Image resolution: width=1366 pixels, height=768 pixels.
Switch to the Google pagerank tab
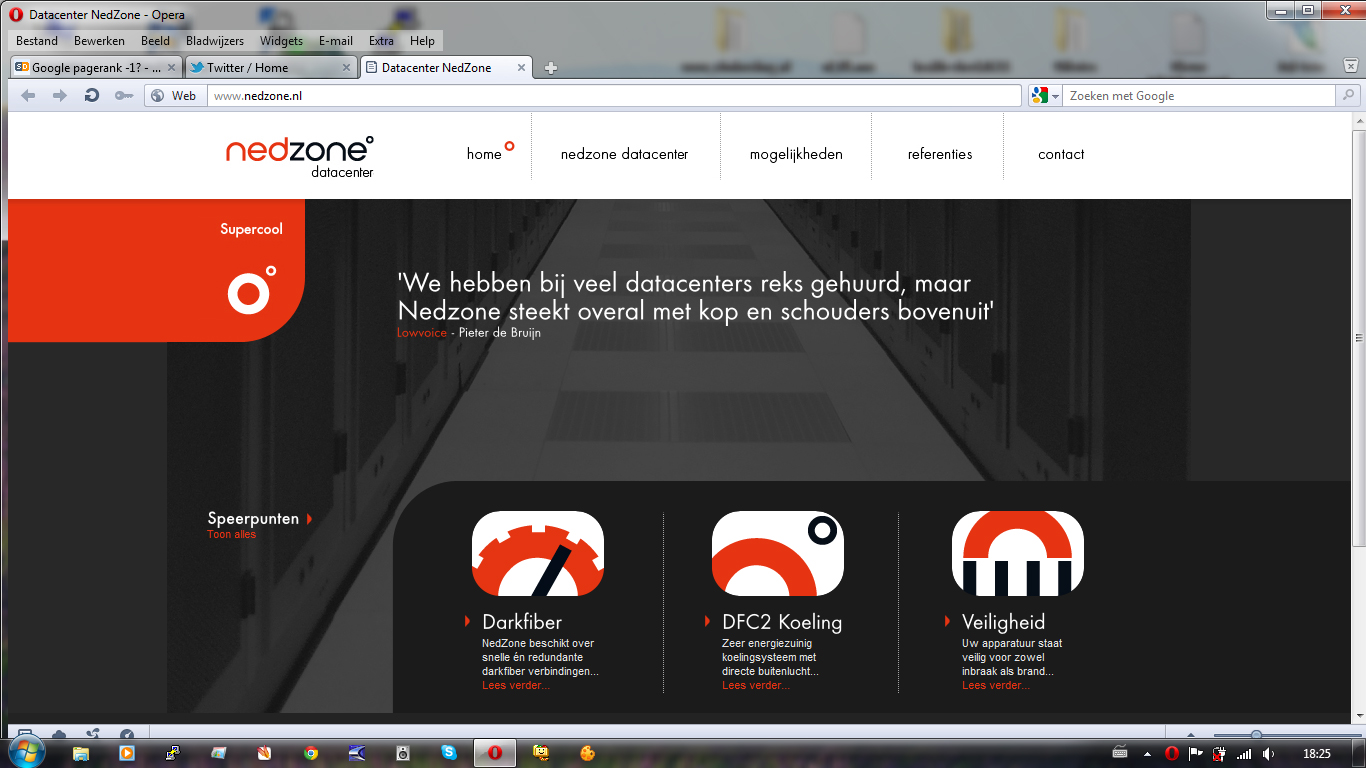[x=96, y=68]
